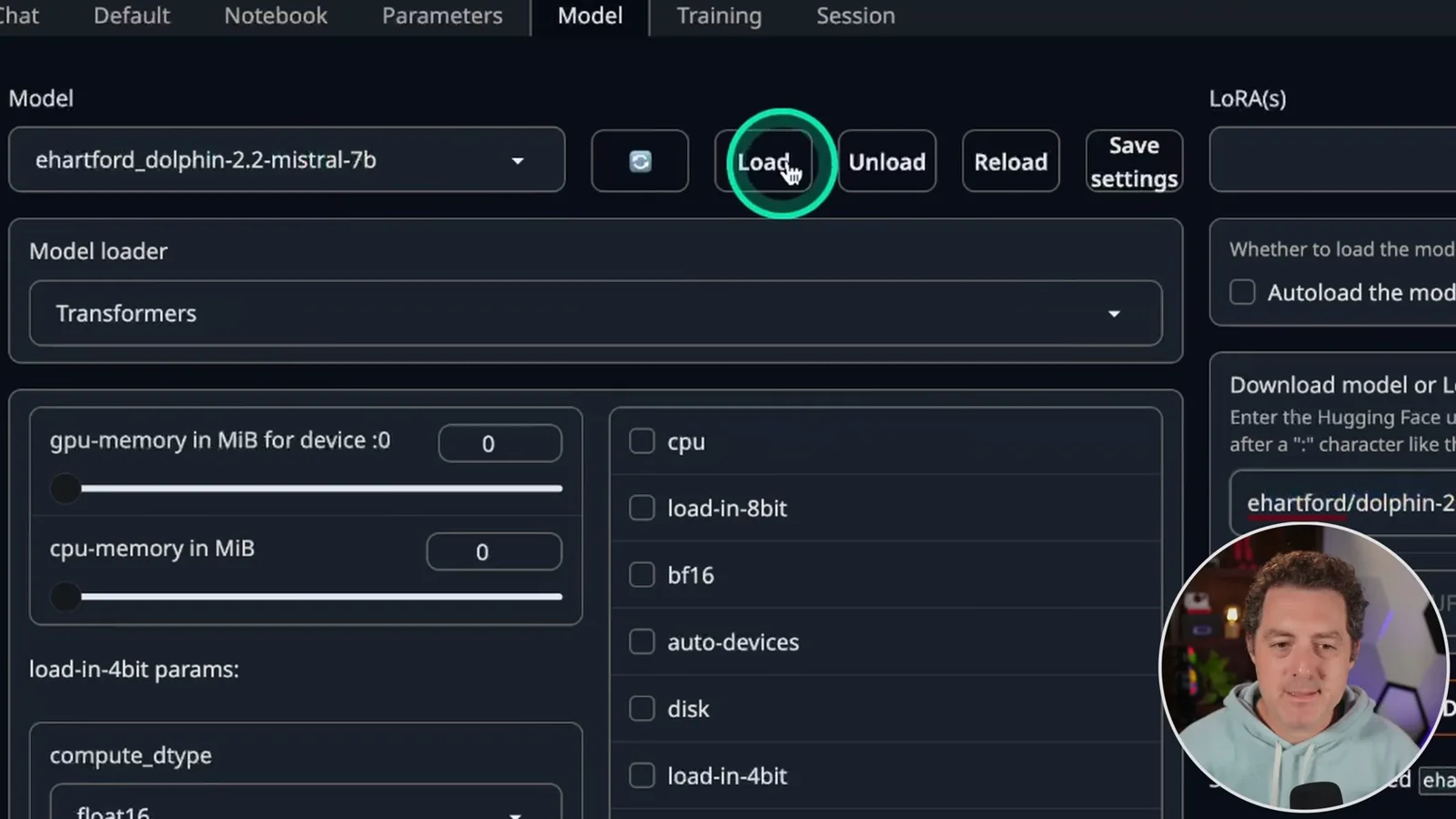
Task: Open the Model loader Transformers dropdown
Action: 595,313
